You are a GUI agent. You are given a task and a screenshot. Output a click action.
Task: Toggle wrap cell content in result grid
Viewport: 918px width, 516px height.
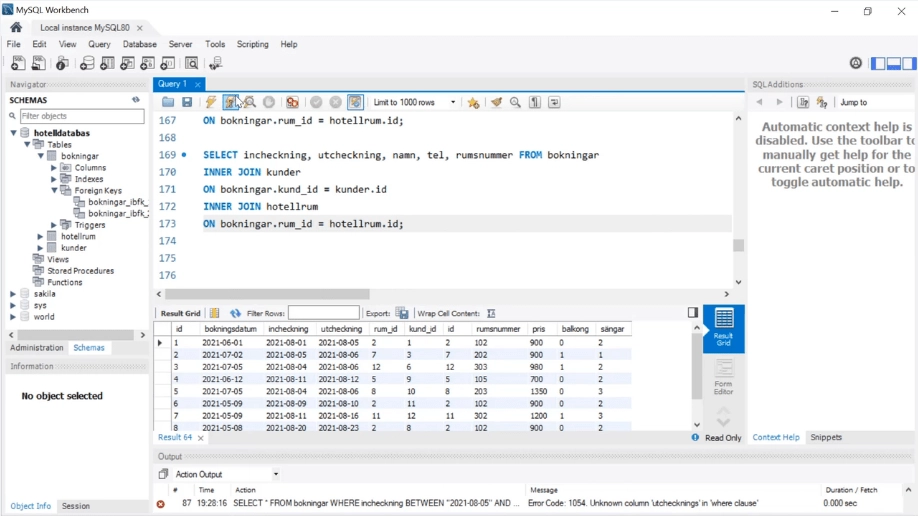[491, 313]
